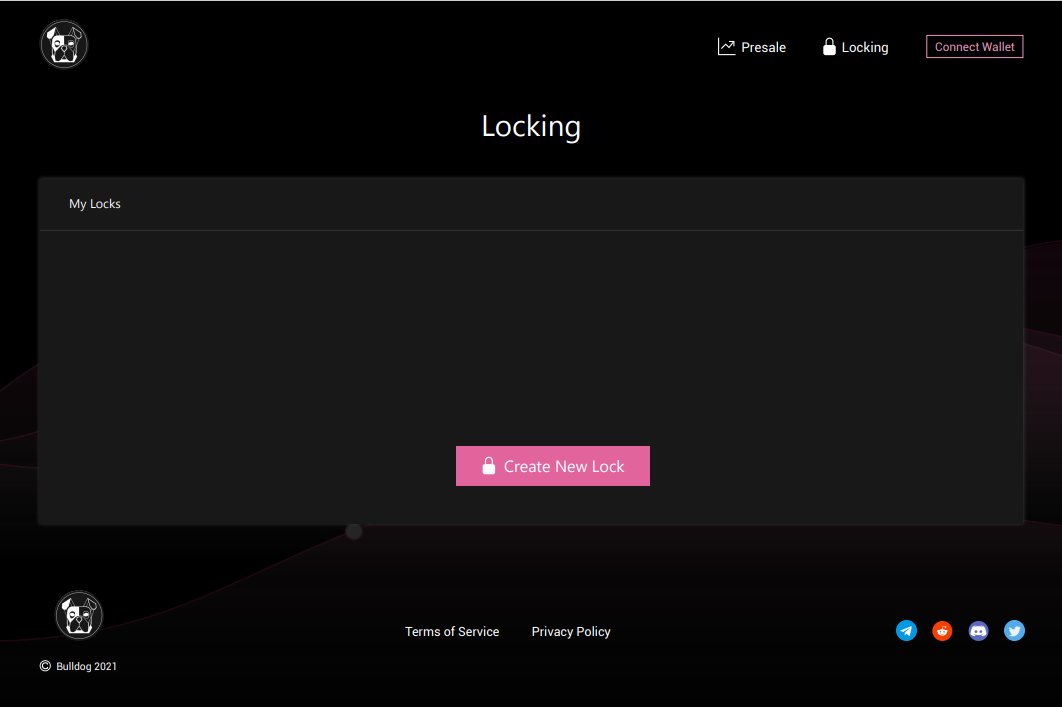Screen dimensions: 1062x707
Task: Click the Bulldog logo in the footer
Action: (79, 615)
